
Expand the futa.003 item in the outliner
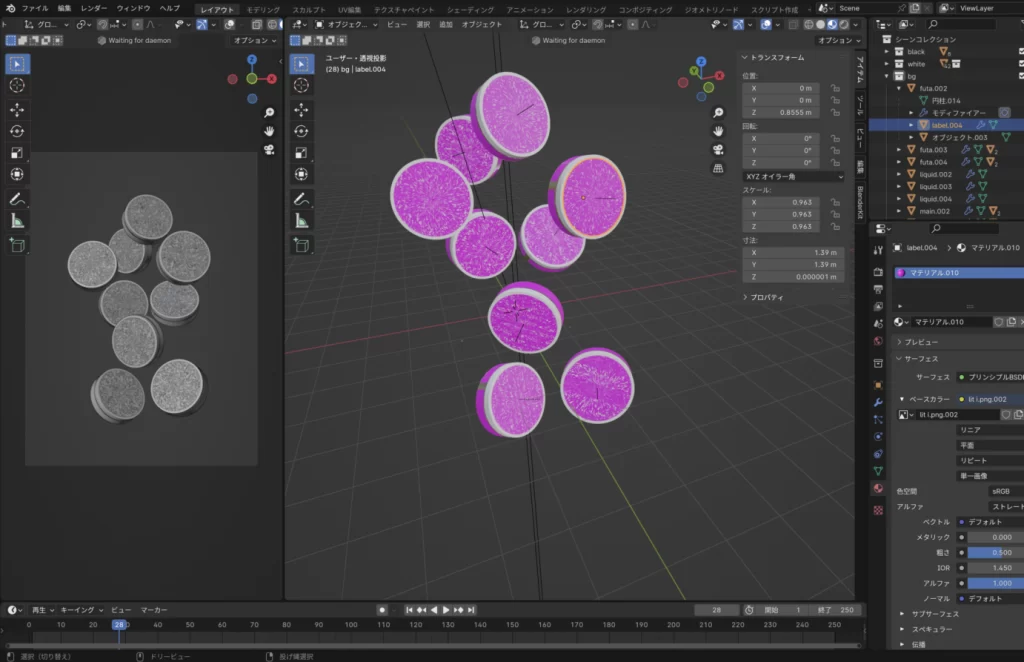(x=899, y=150)
